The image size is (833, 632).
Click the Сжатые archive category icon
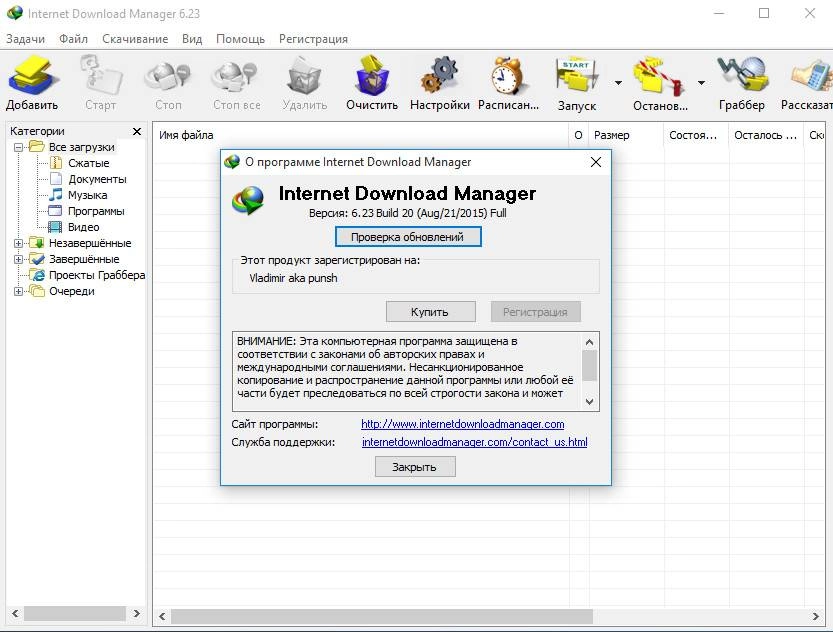click(x=56, y=163)
